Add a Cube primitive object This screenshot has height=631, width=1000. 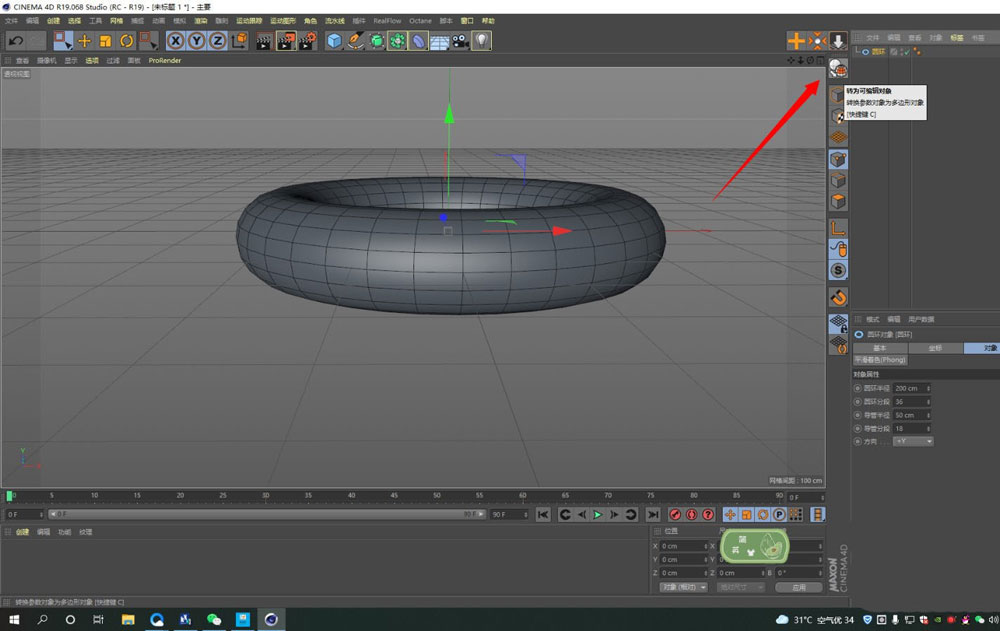[x=334, y=40]
